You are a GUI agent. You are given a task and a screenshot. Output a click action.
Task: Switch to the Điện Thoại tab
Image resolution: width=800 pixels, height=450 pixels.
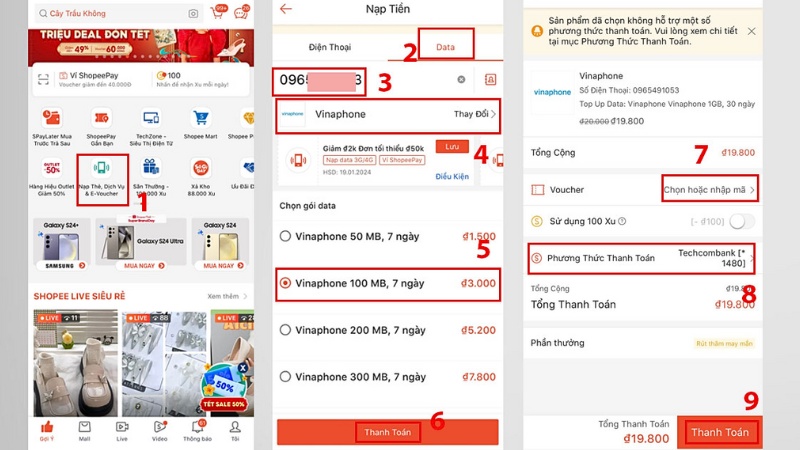coord(330,47)
